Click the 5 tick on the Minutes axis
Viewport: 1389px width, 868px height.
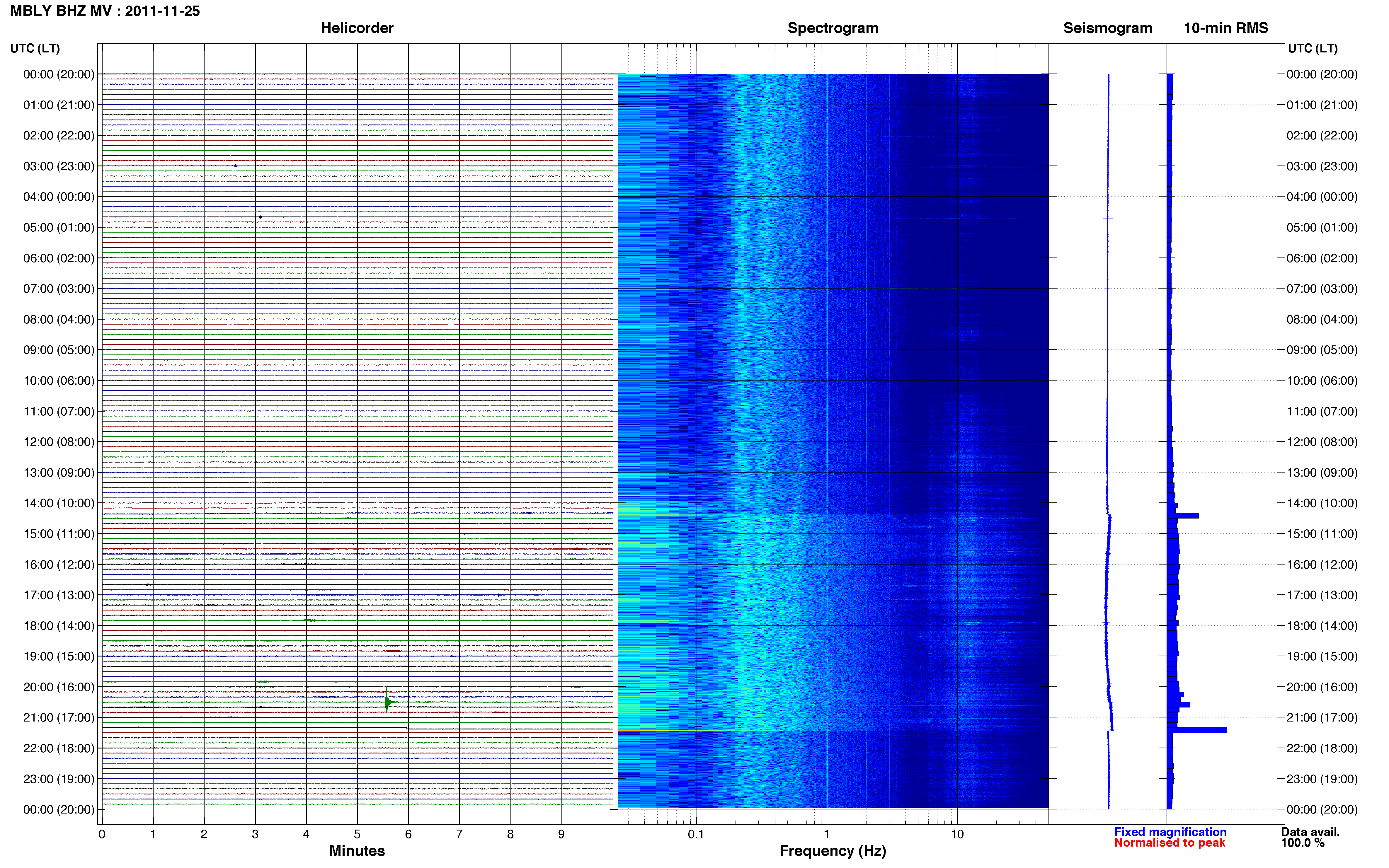point(357,834)
